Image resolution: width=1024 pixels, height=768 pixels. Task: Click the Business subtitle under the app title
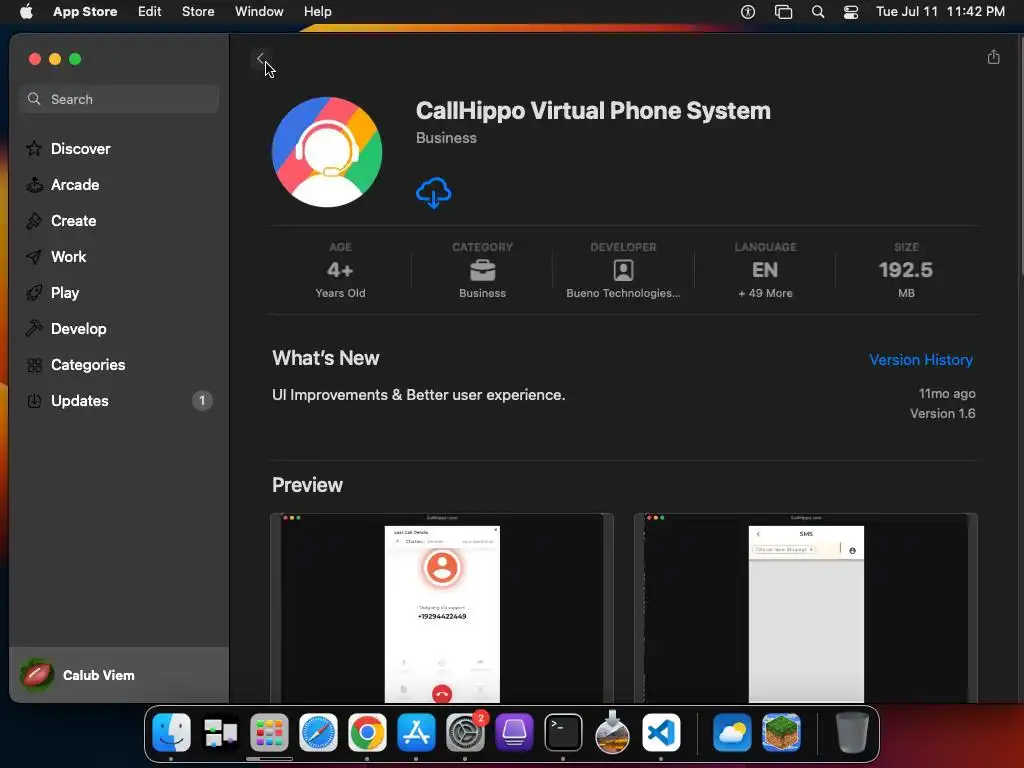point(446,138)
